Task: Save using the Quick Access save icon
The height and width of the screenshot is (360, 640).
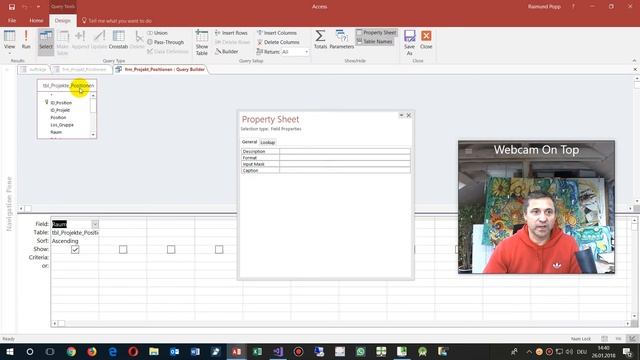Action: pos(12,7)
